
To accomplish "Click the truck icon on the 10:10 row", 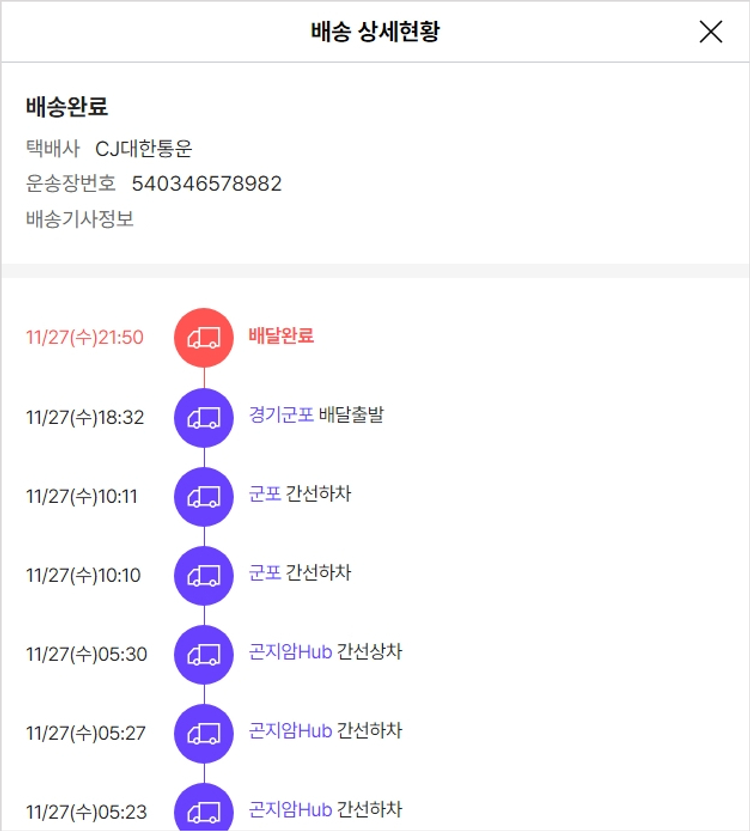I will click(x=204, y=575).
